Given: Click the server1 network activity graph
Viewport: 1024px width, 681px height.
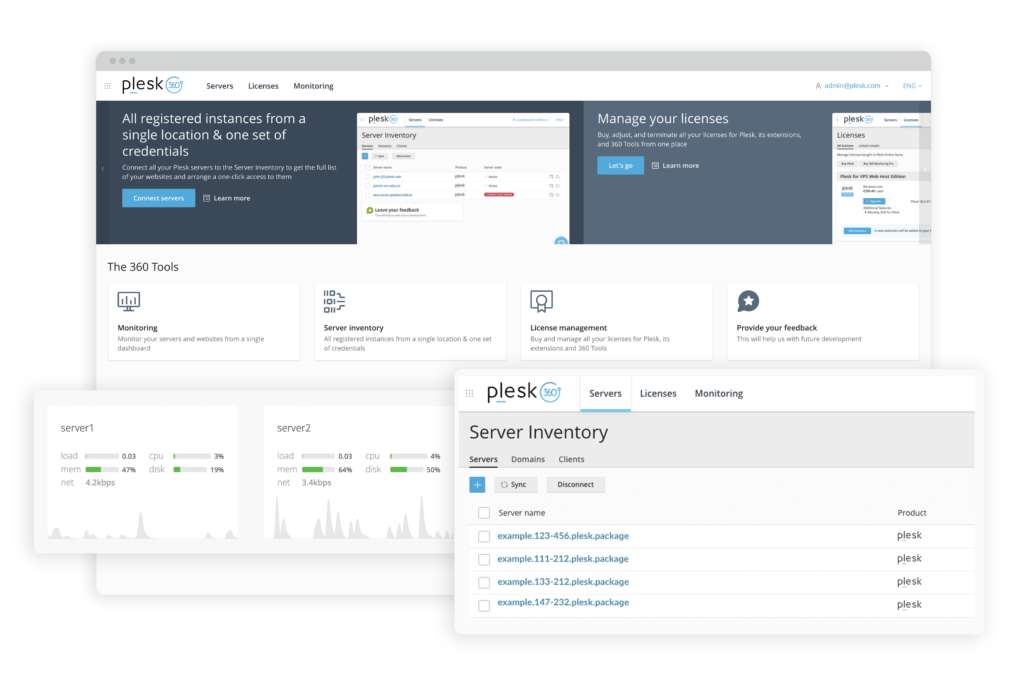Looking at the screenshot, I should (142, 524).
